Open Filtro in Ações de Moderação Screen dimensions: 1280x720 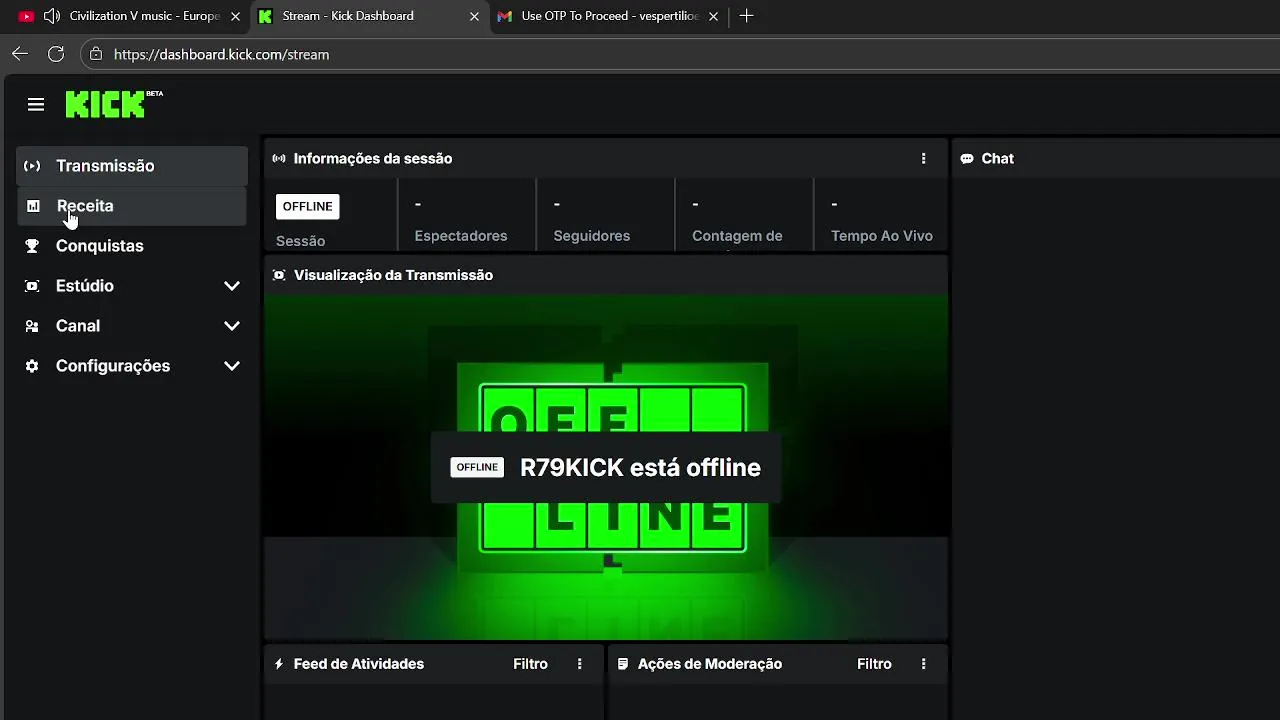874,664
